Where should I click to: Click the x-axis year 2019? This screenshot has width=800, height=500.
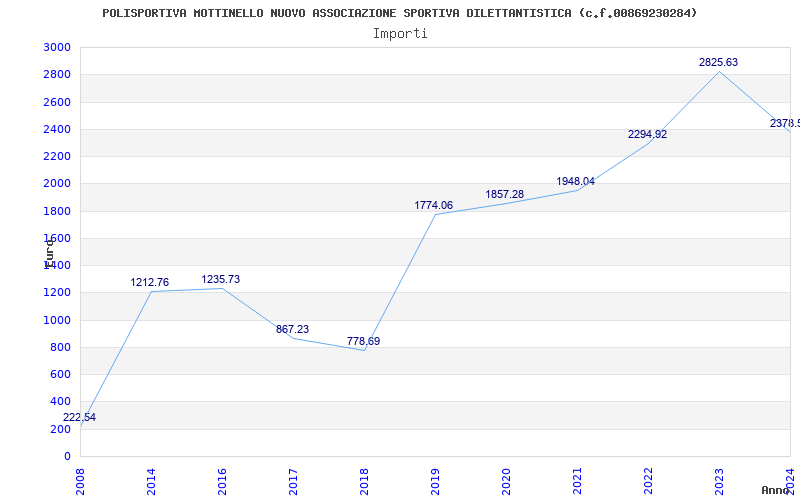pos(435,481)
